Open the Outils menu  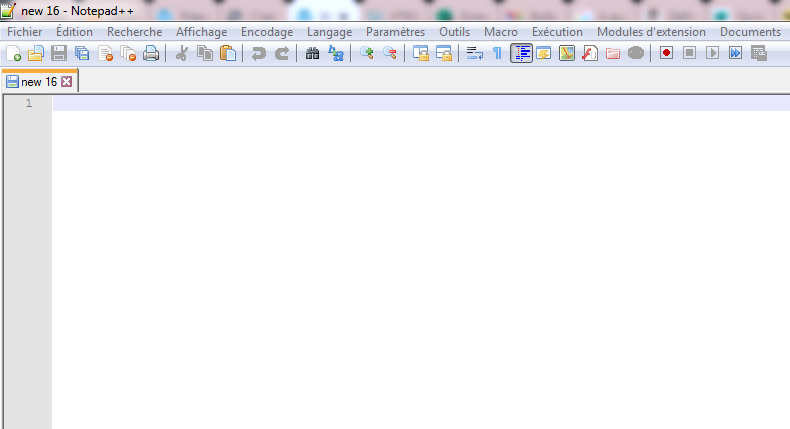click(454, 32)
